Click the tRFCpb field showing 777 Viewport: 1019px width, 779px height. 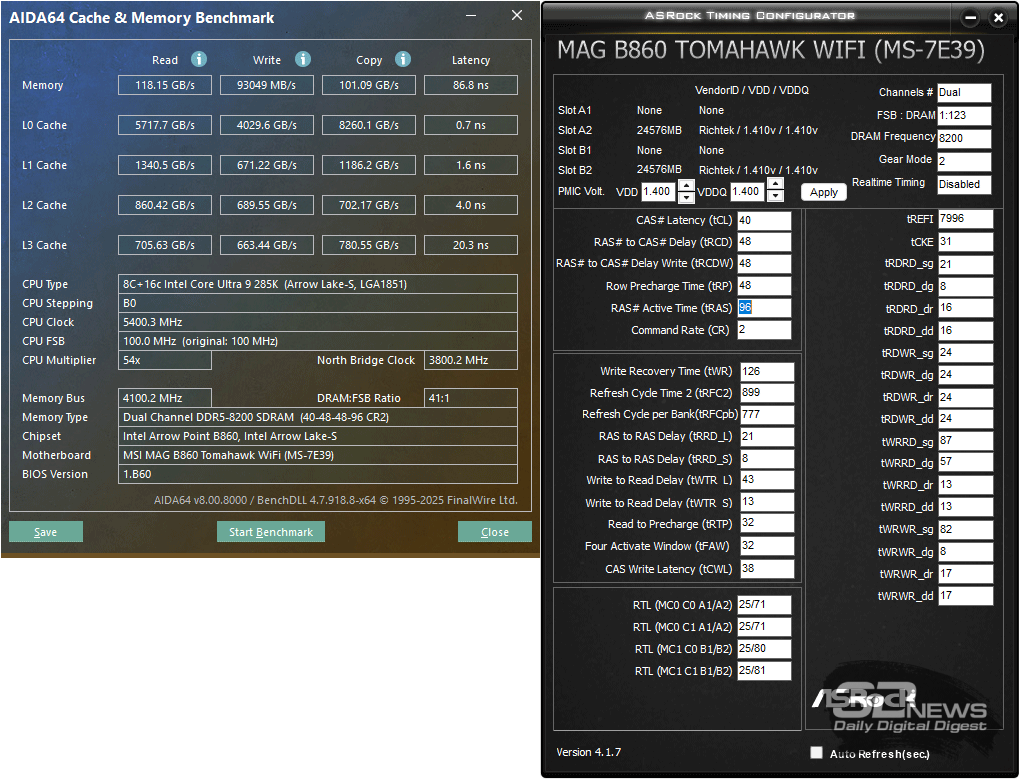pos(767,415)
